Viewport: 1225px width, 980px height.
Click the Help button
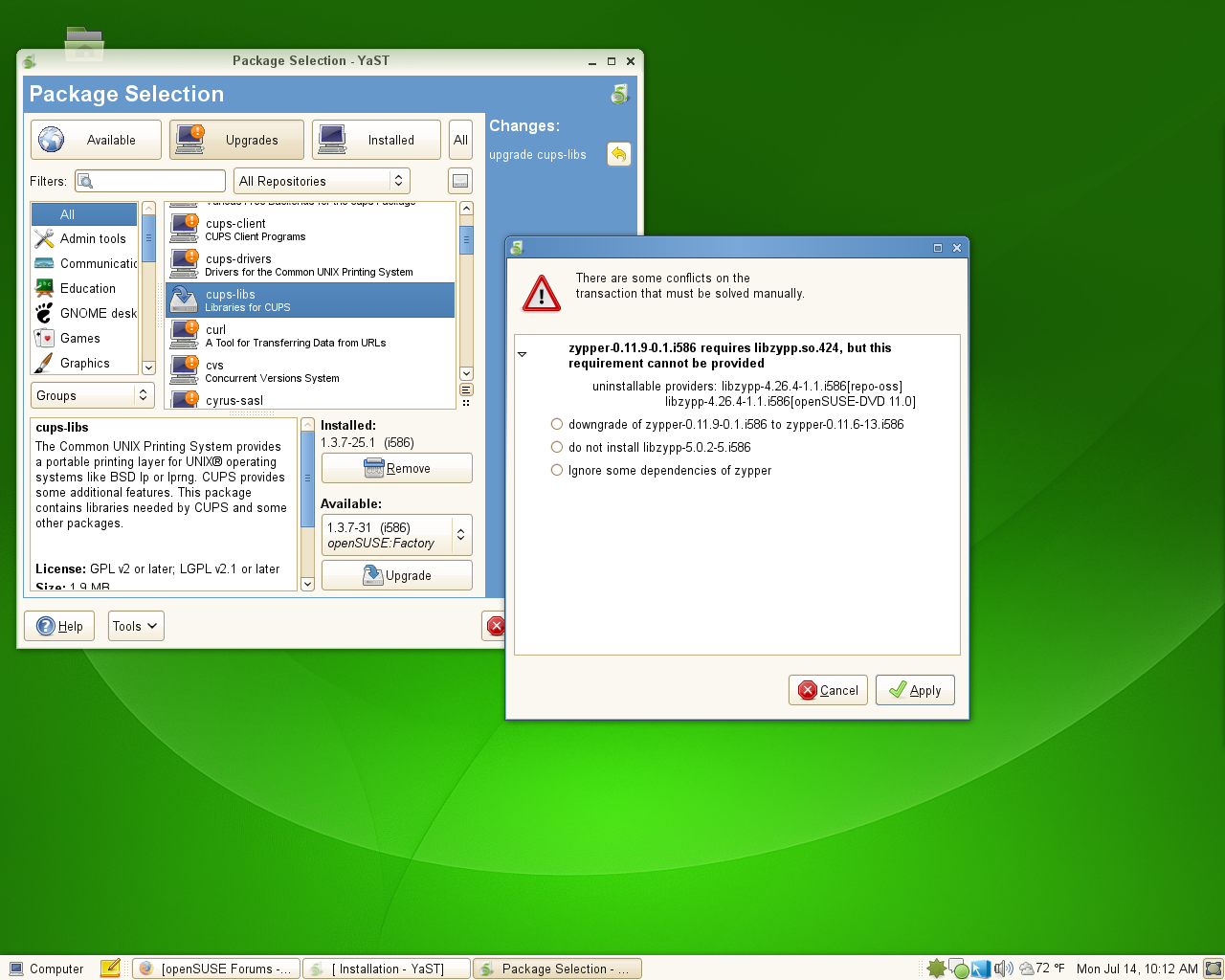[59, 626]
